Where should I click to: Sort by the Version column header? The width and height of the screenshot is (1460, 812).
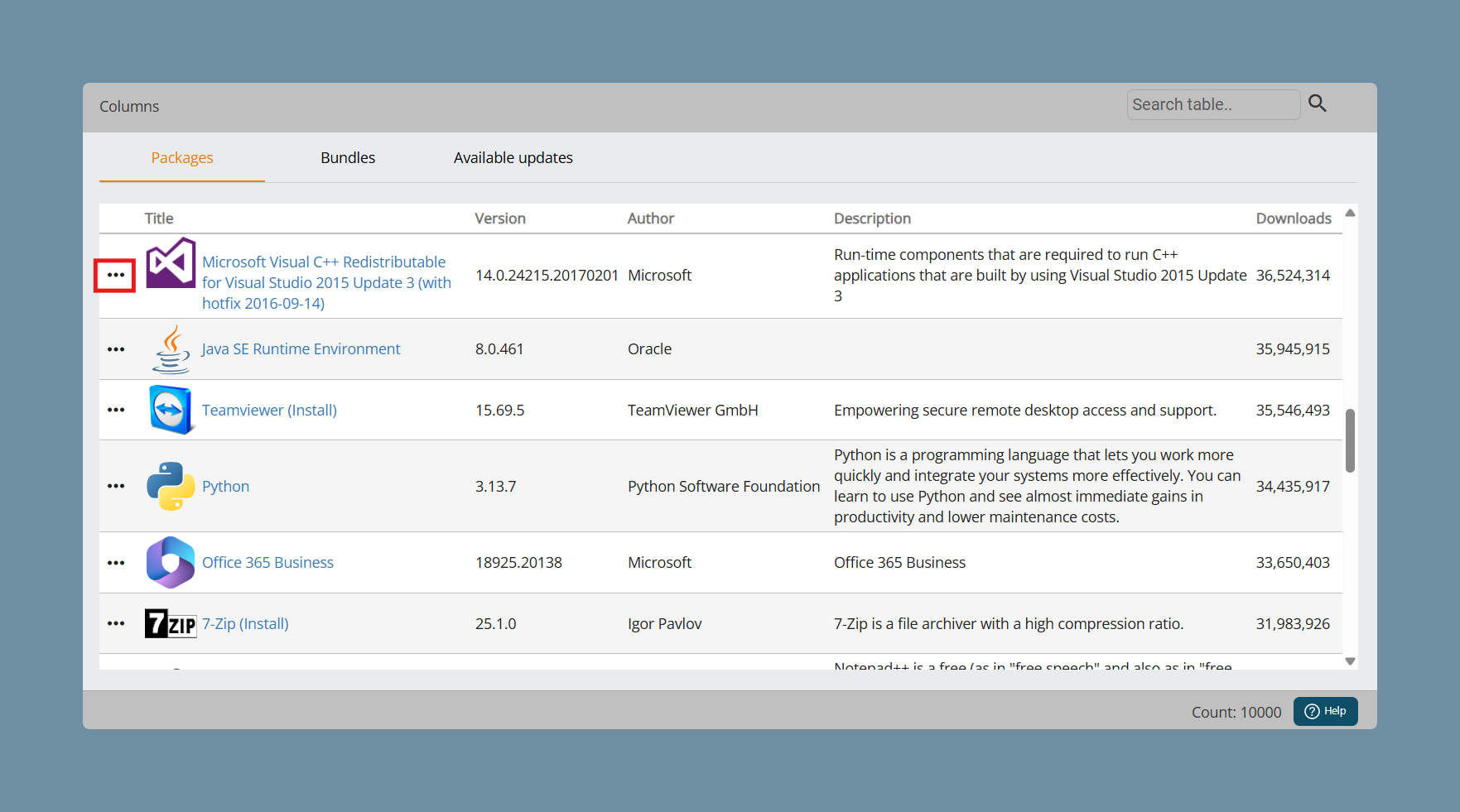pos(500,218)
